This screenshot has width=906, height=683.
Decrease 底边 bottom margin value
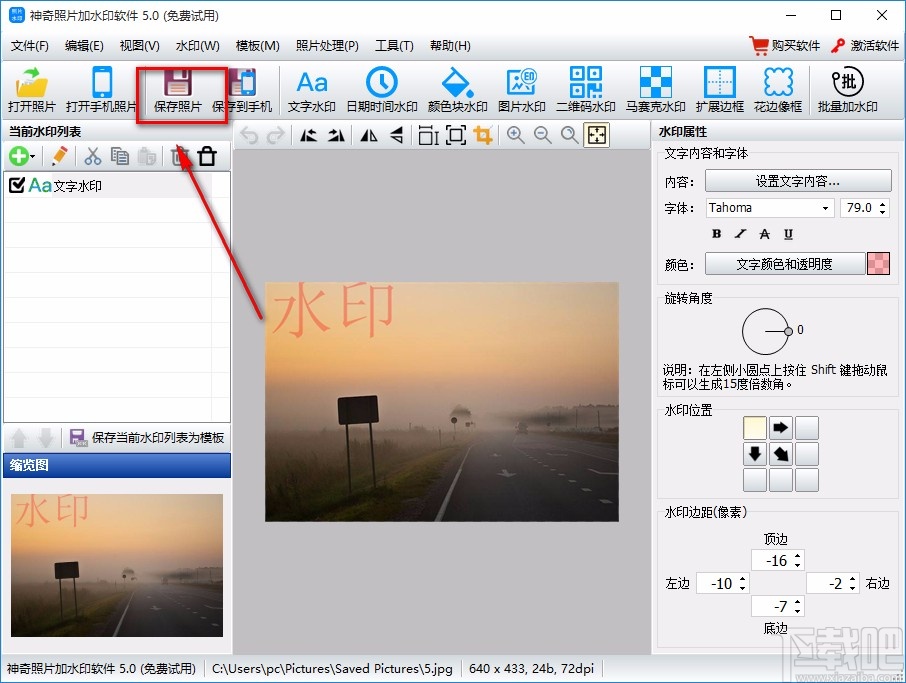[x=797, y=611]
